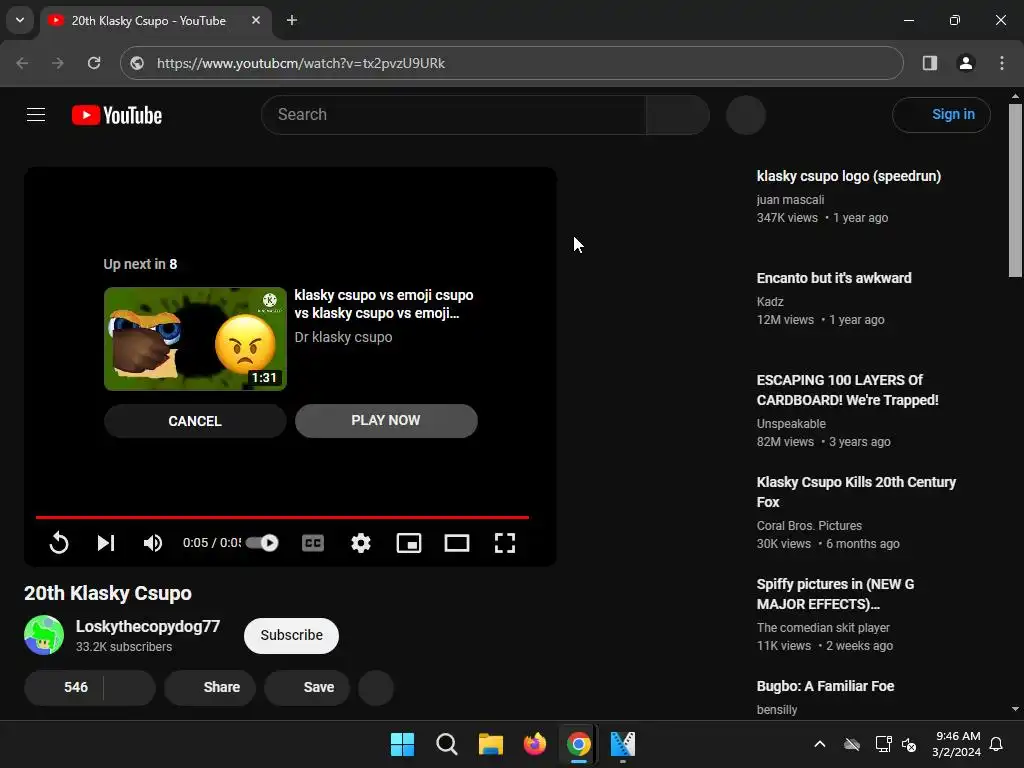Image resolution: width=1024 pixels, height=768 pixels.
Task: Open File Explorer from taskbar
Action: point(490,744)
